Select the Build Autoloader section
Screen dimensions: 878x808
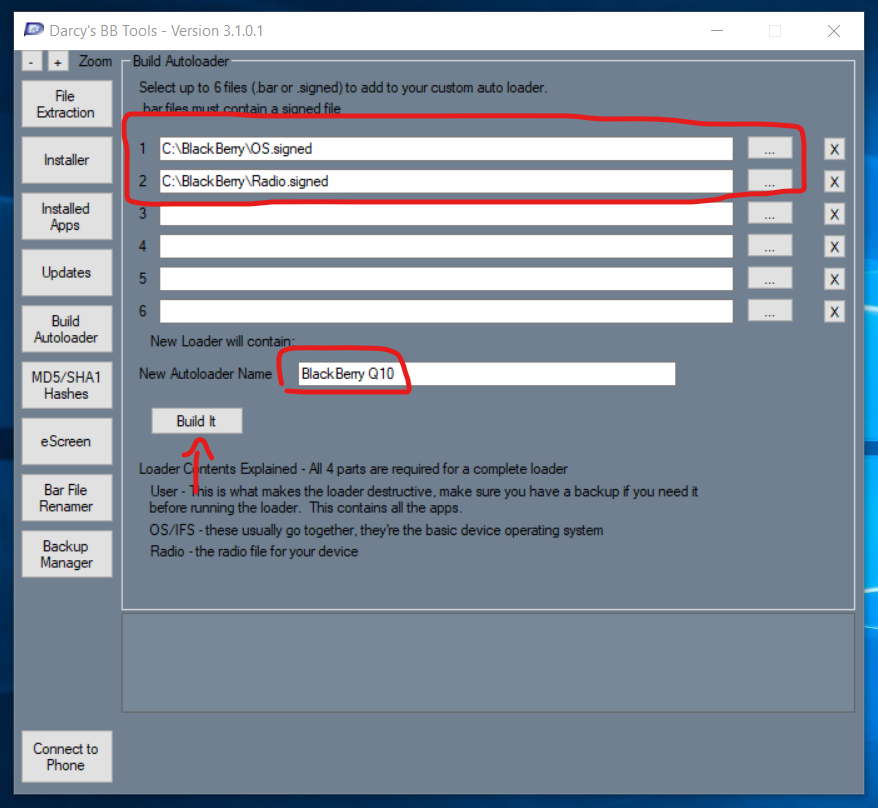click(67, 329)
